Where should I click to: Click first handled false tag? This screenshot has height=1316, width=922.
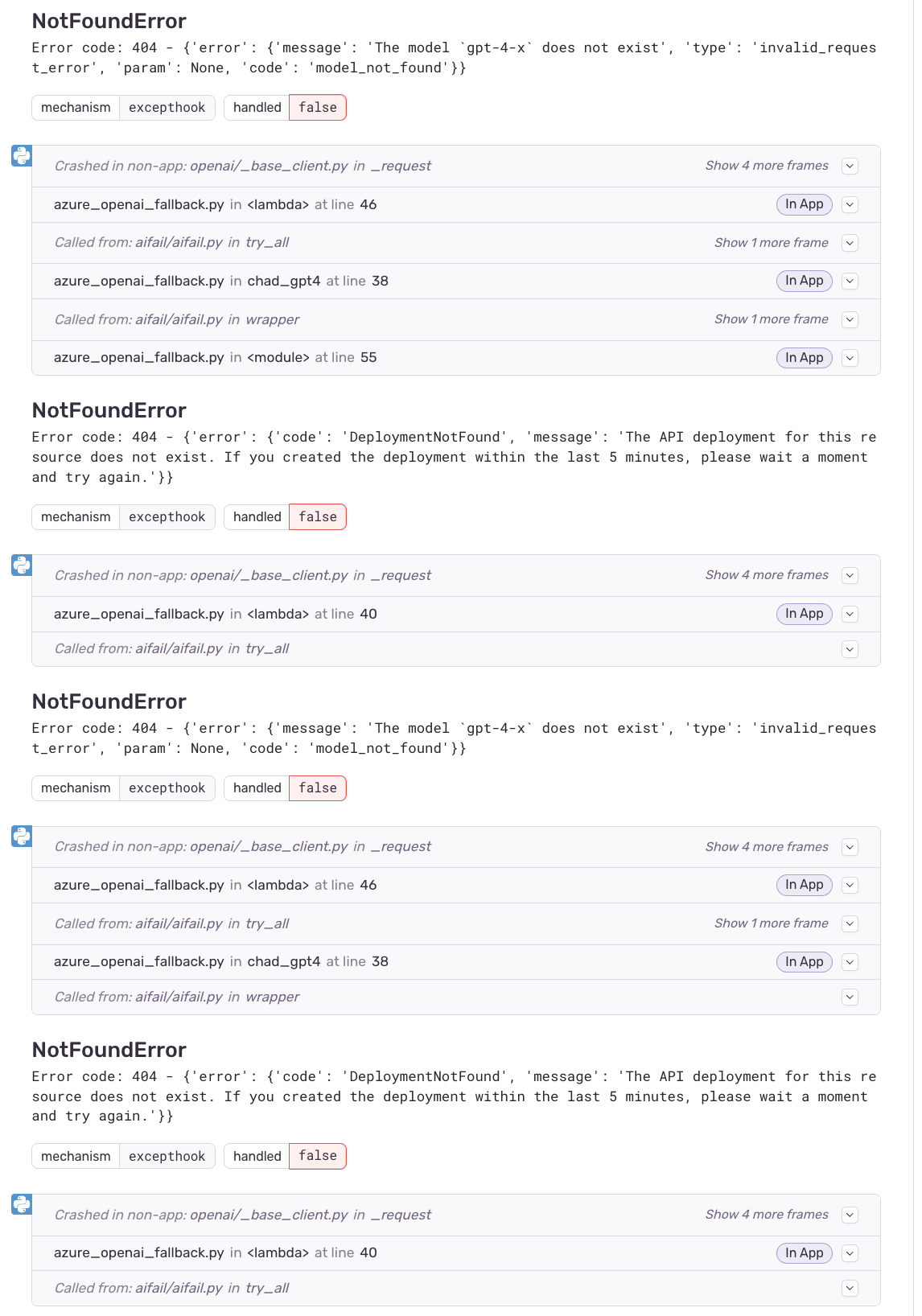point(318,108)
